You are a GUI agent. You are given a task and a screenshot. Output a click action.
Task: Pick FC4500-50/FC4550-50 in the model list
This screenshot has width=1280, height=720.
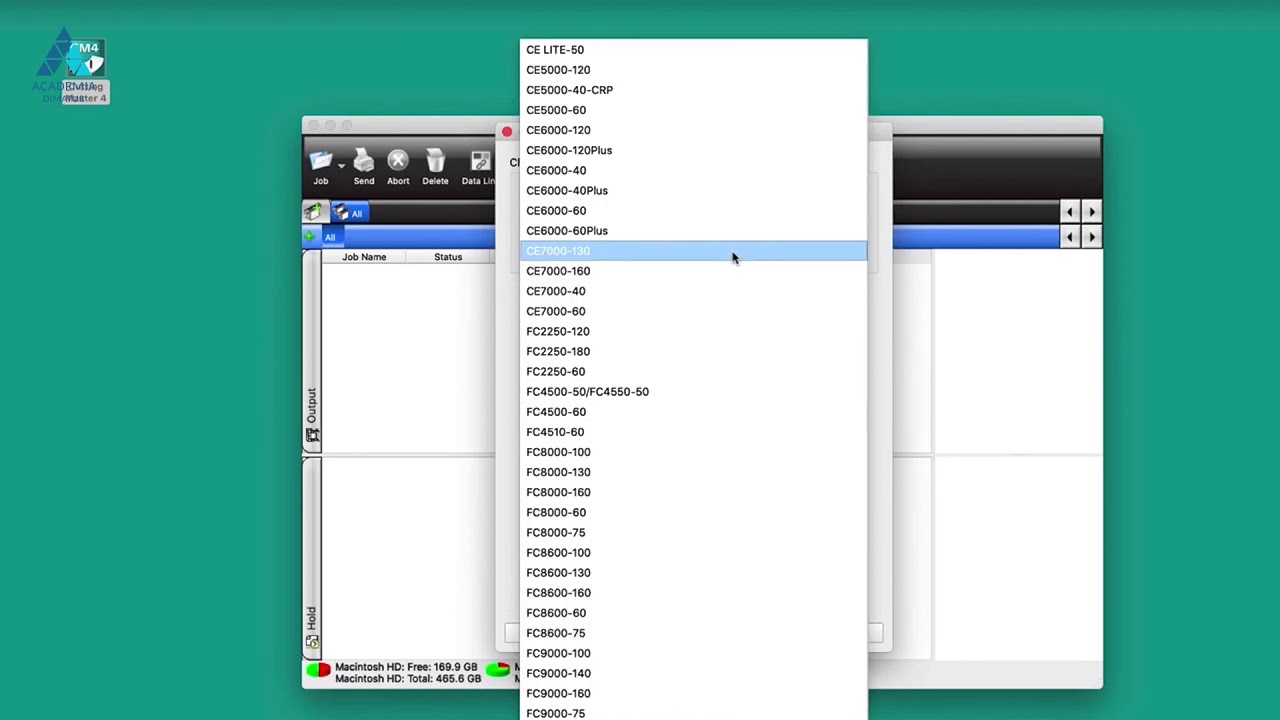coord(694,392)
